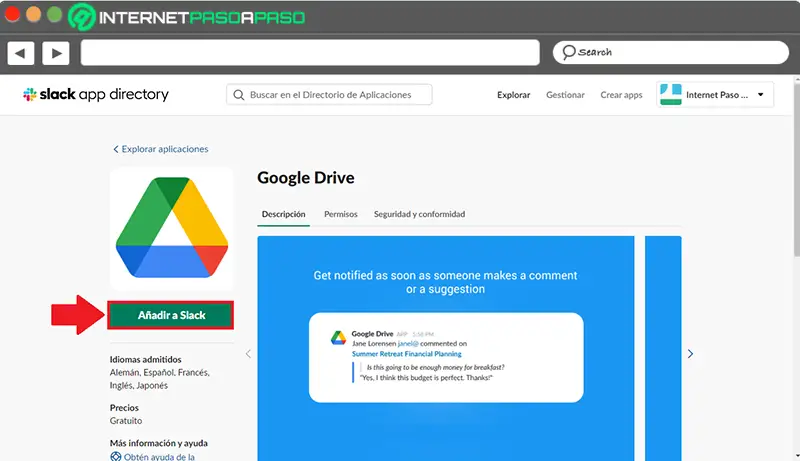
Task: Click the scrollbar down arrow
Action: [x=797, y=456]
